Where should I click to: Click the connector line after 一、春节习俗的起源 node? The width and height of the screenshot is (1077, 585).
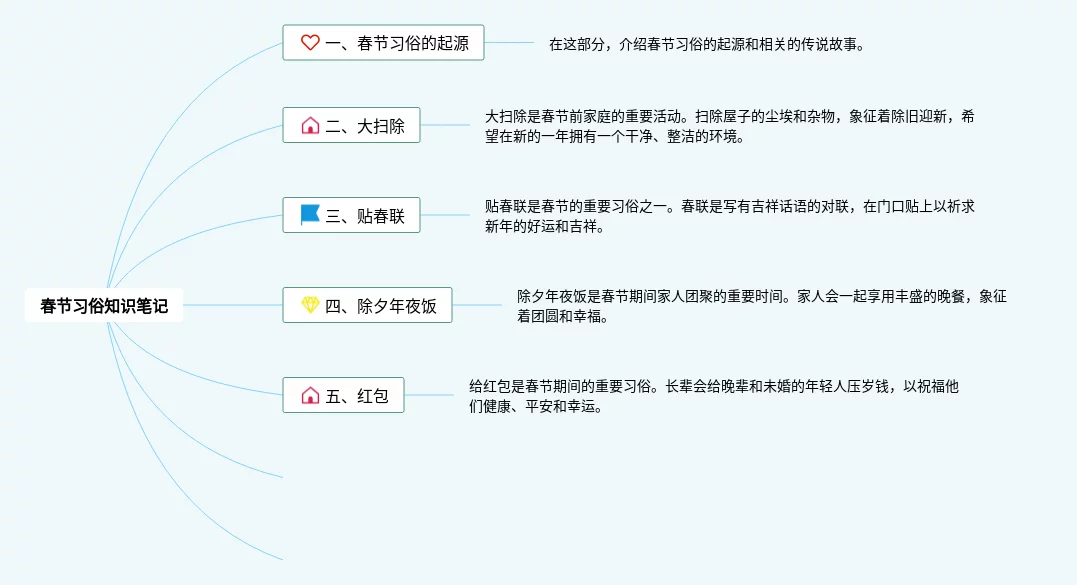[509, 43]
